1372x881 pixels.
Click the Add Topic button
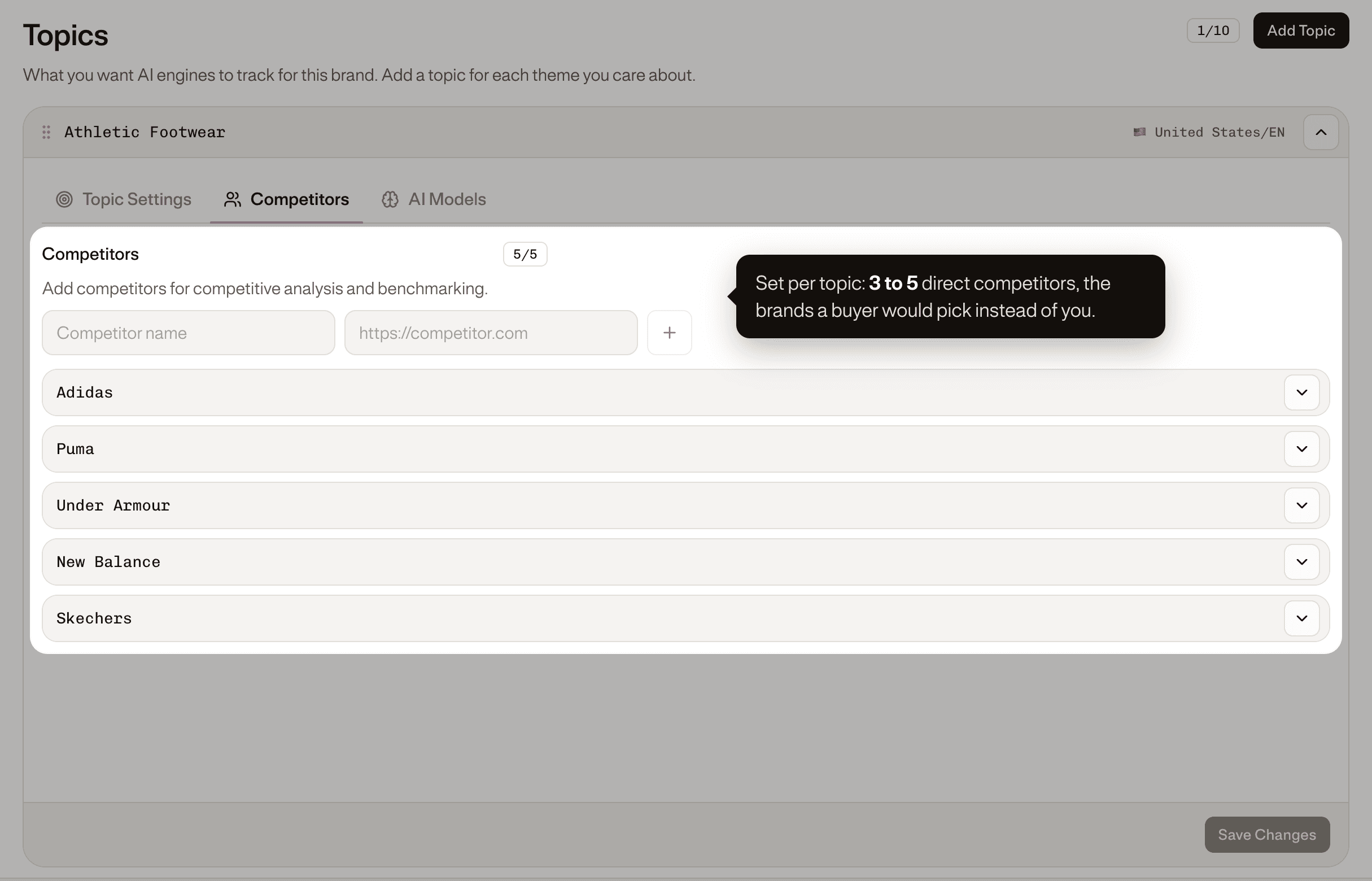coord(1300,30)
